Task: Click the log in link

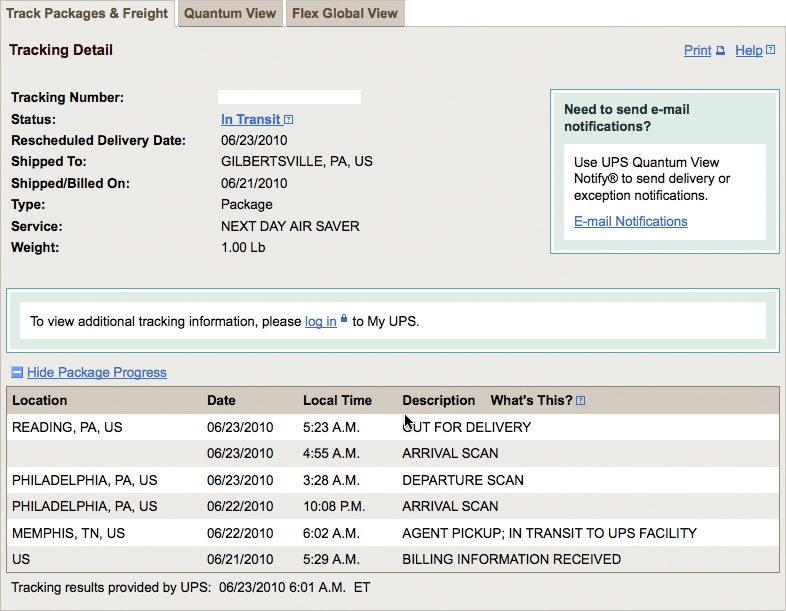Action: [x=321, y=321]
